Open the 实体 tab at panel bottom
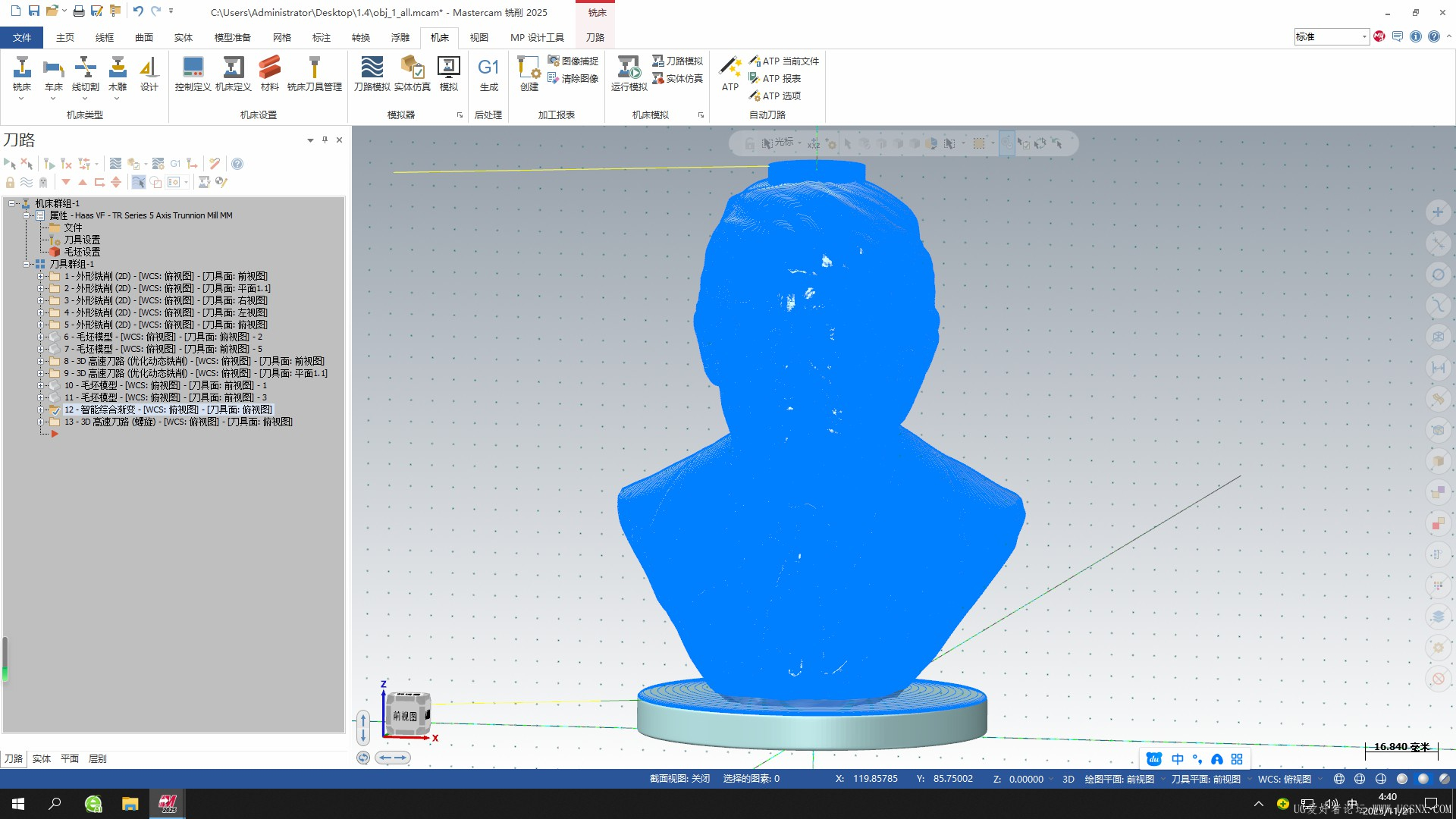 (42, 758)
